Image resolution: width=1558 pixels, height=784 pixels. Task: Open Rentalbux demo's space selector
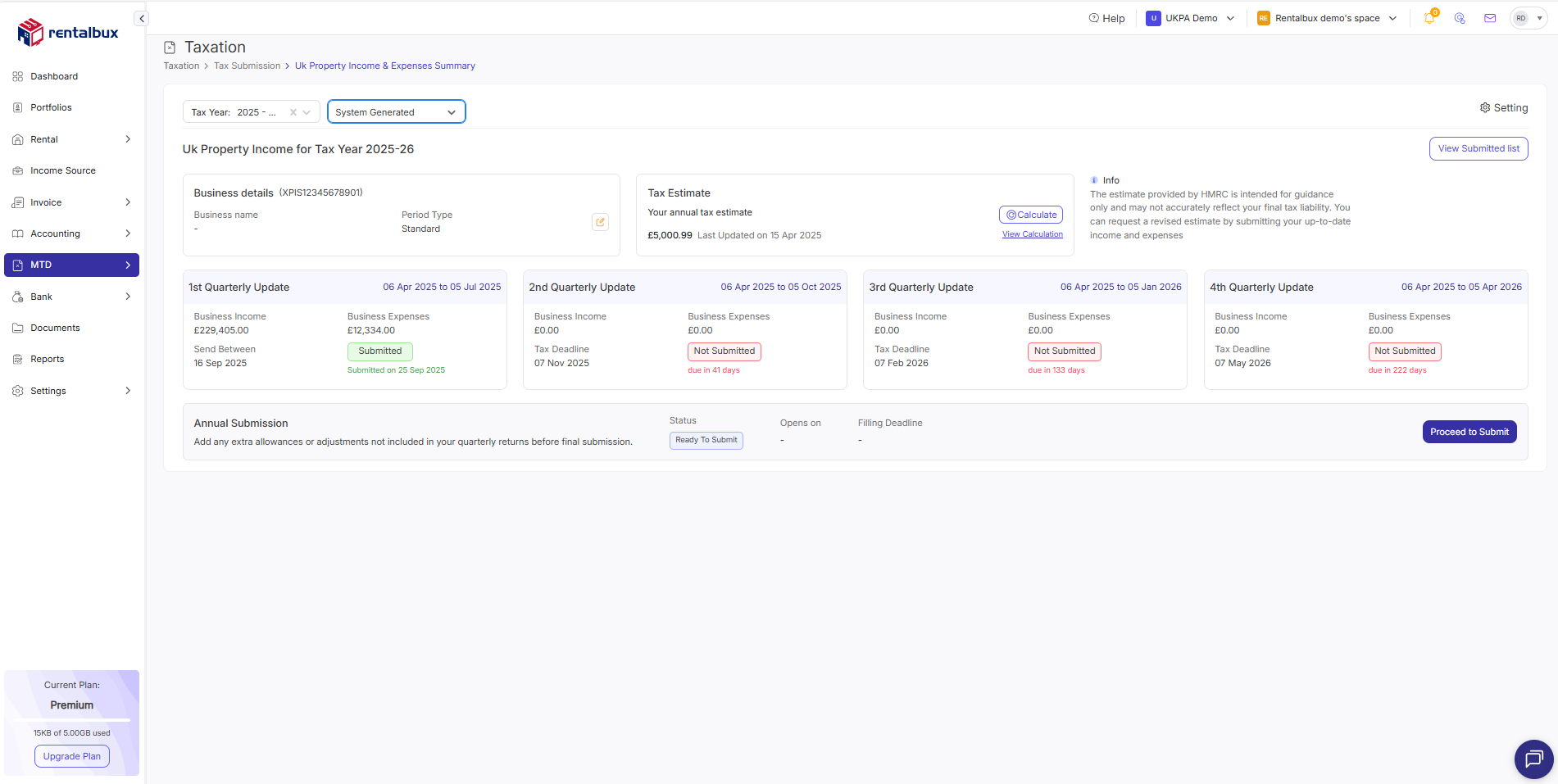tap(1327, 18)
